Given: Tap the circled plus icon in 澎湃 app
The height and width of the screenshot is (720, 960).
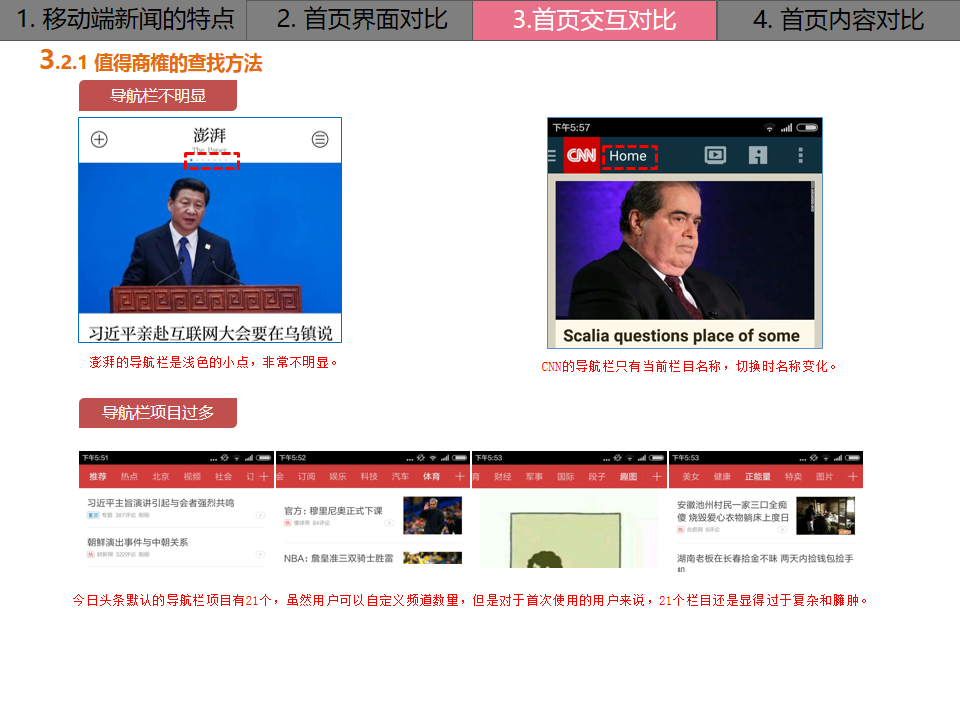Looking at the screenshot, I should click(x=99, y=140).
